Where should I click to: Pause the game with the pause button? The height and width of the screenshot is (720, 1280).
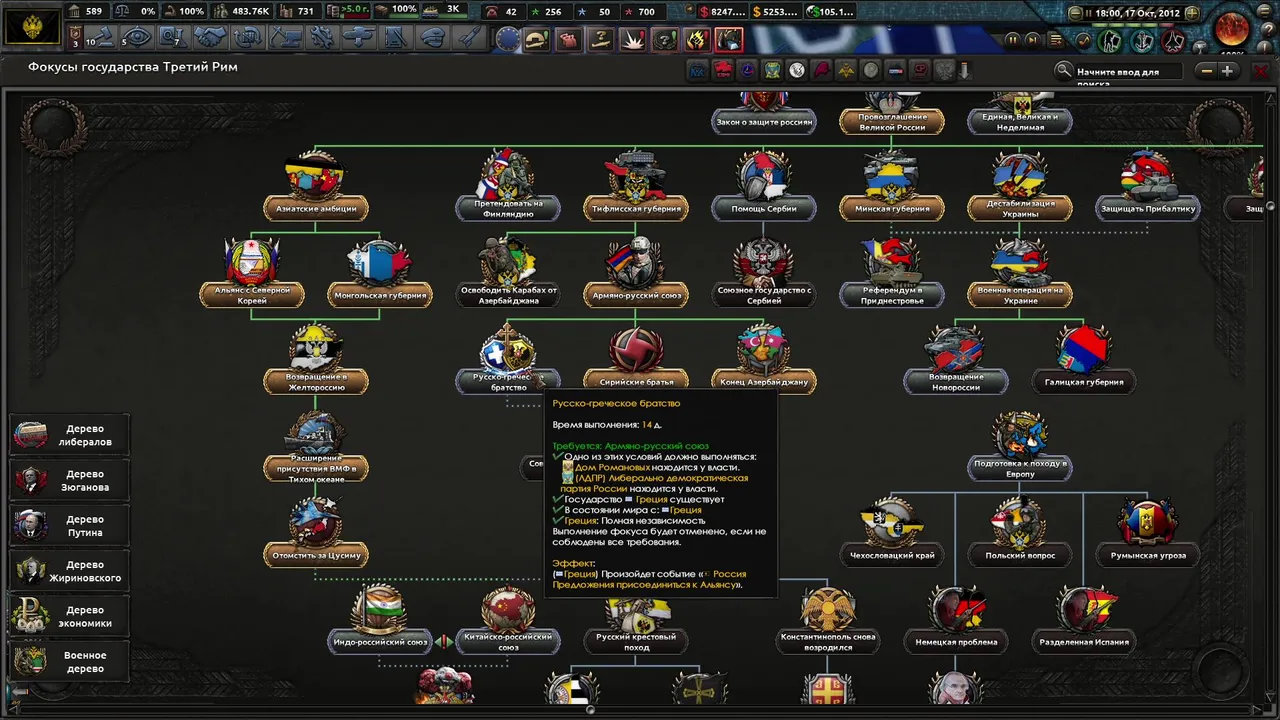pos(1012,40)
